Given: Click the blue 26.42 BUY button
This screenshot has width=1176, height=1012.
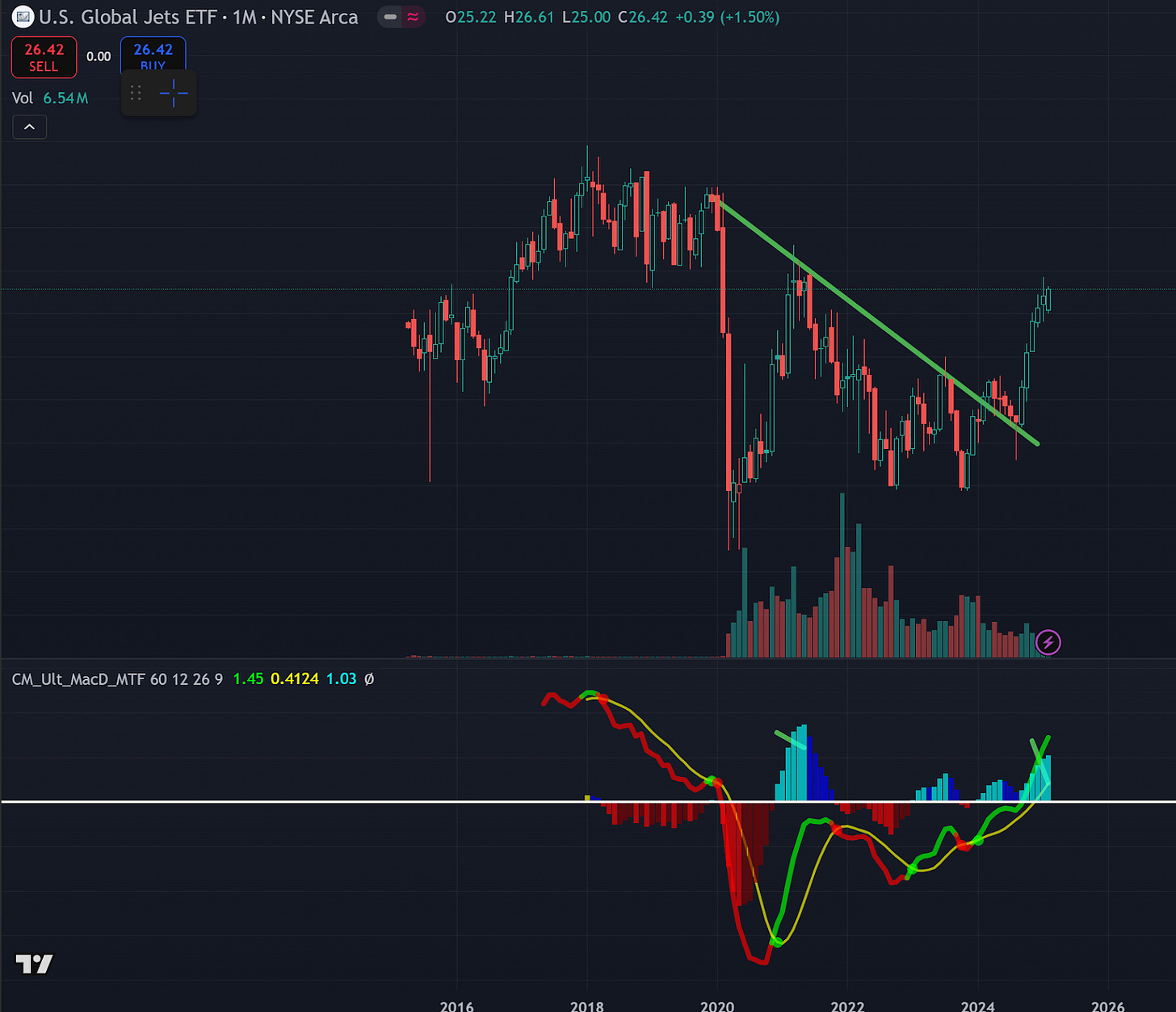Looking at the screenshot, I should 153,54.
